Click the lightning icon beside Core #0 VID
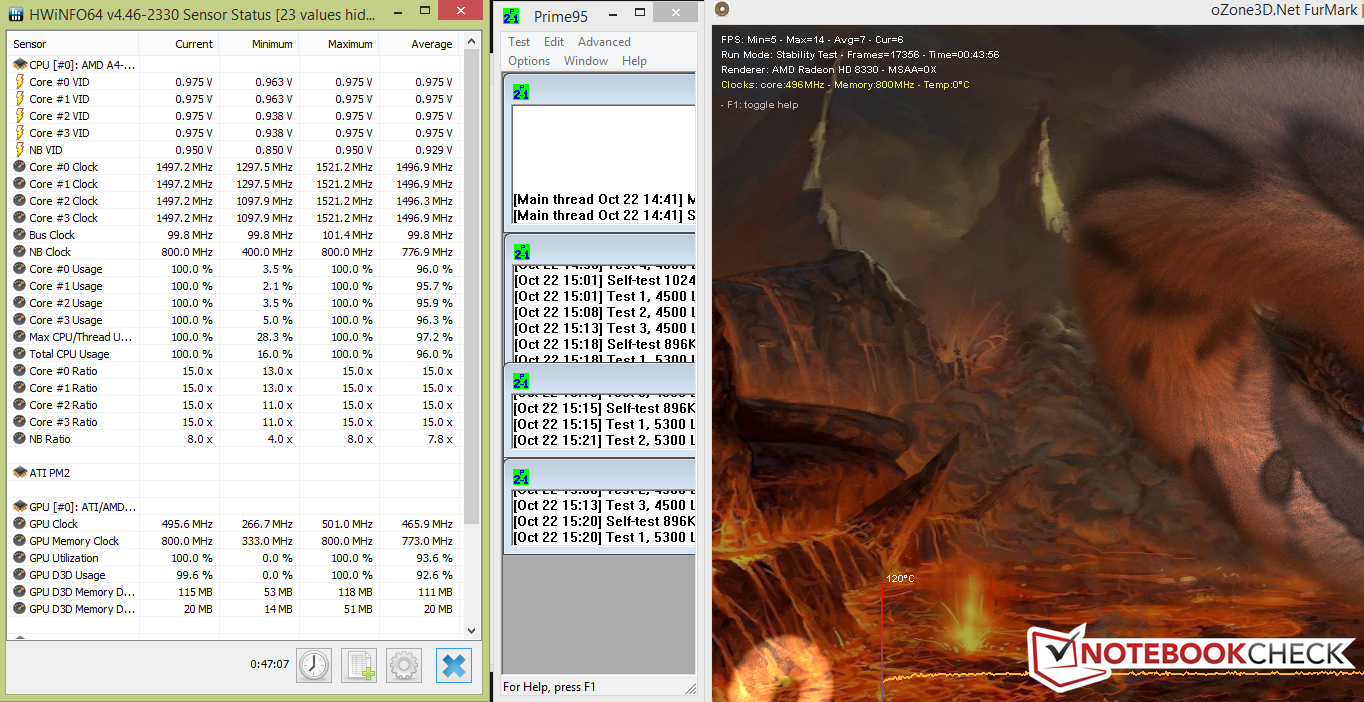Viewport: 1364px width, 702px height. (20, 82)
